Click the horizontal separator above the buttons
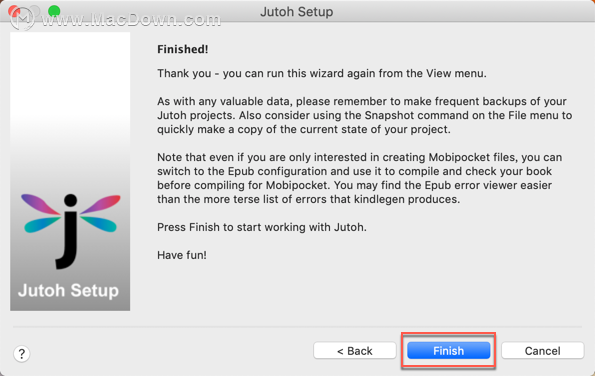 297,326
